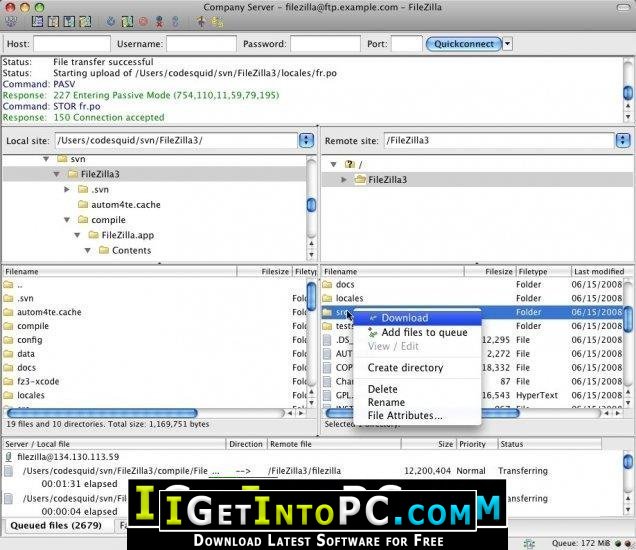Image resolution: width=636 pixels, height=550 pixels.
Task: Click the message log vertical scrollbar thumb
Action: (628, 92)
